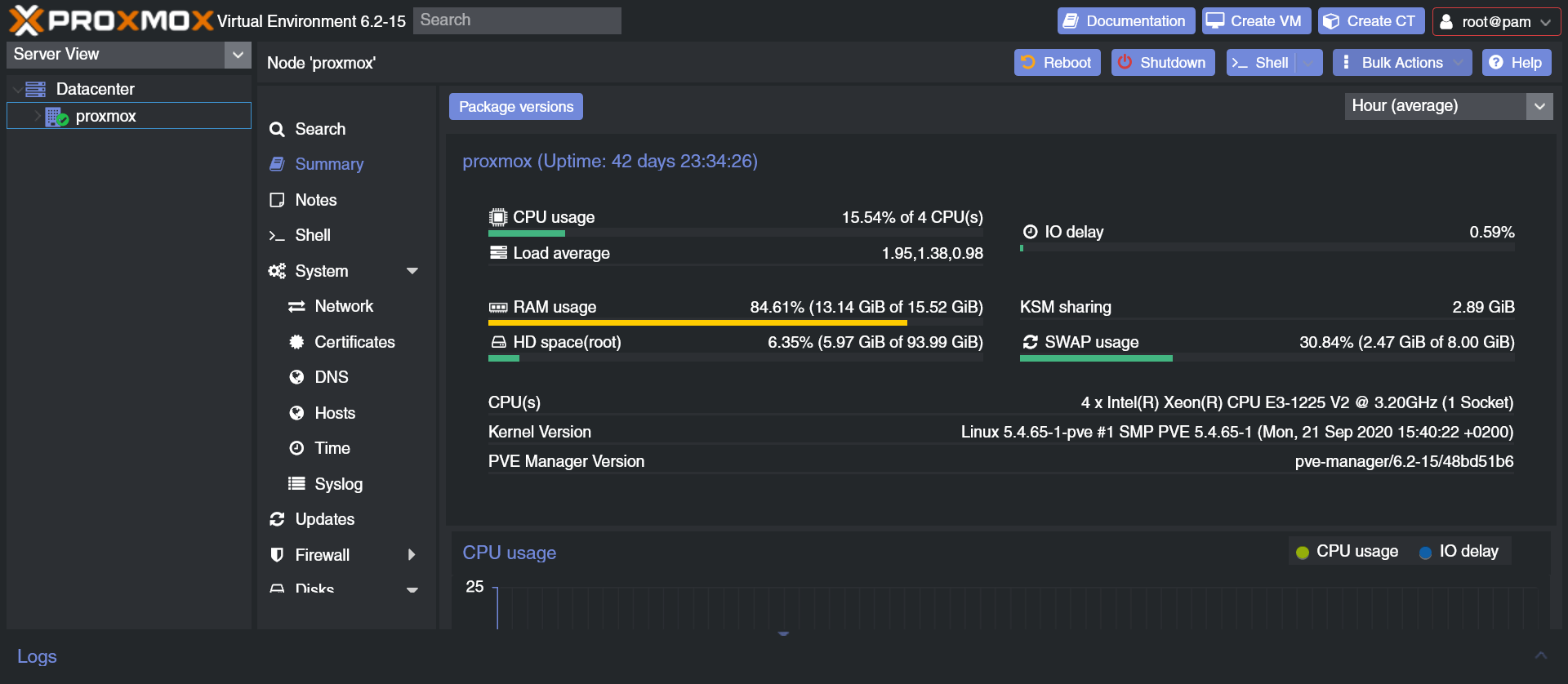Open the root@pam user menu
Screen dimensions: 1568x684
coord(1496,22)
